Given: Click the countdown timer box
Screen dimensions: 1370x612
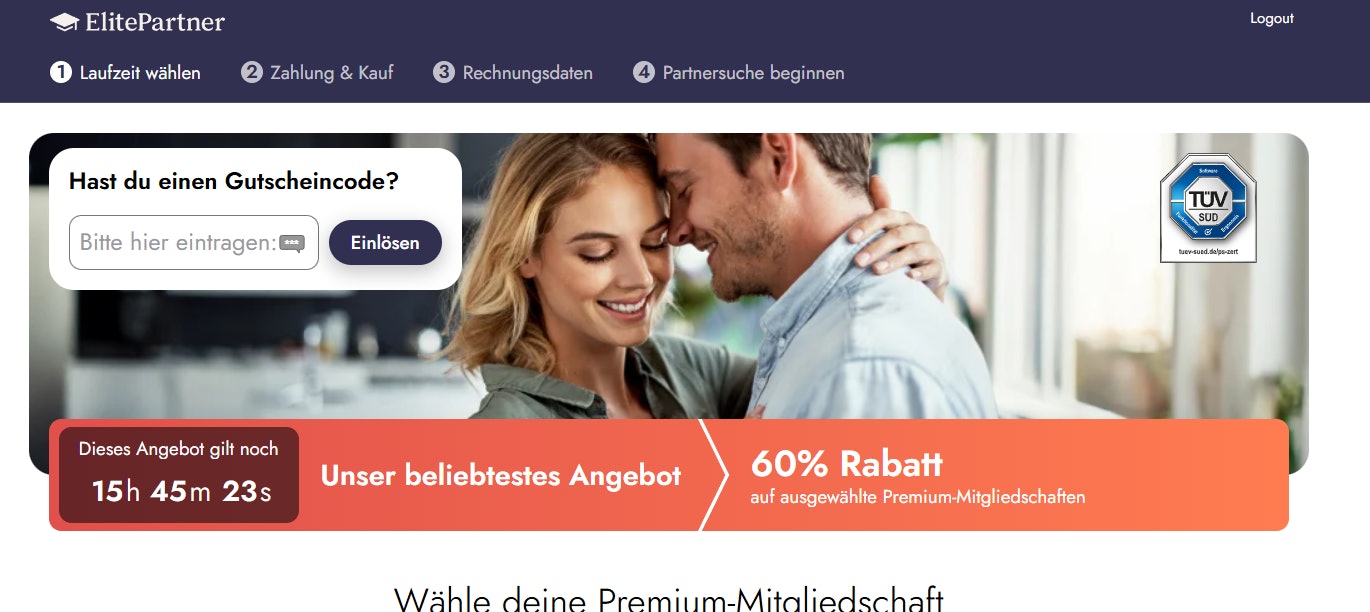Looking at the screenshot, I should click(x=179, y=475).
